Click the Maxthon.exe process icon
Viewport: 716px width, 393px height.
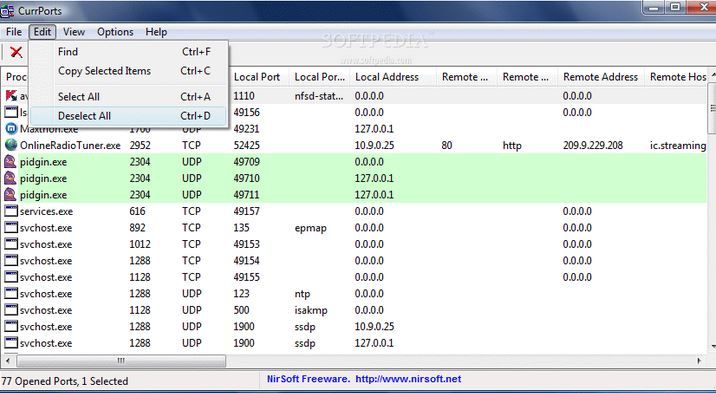tap(11, 129)
